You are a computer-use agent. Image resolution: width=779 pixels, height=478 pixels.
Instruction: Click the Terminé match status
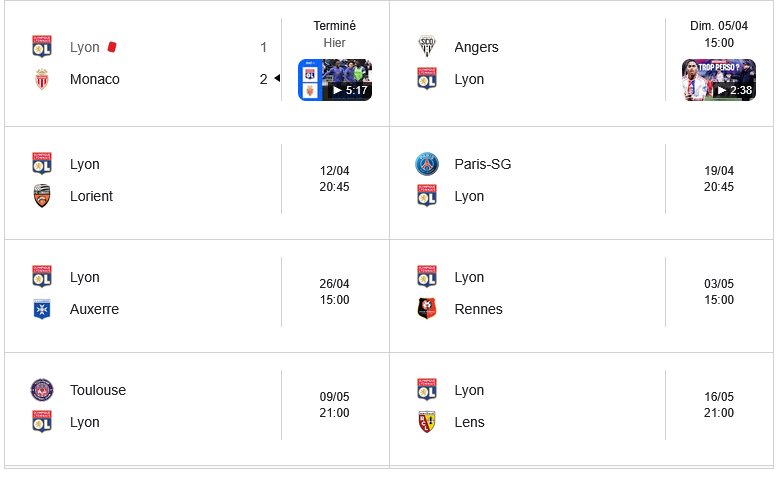[x=335, y=26]
